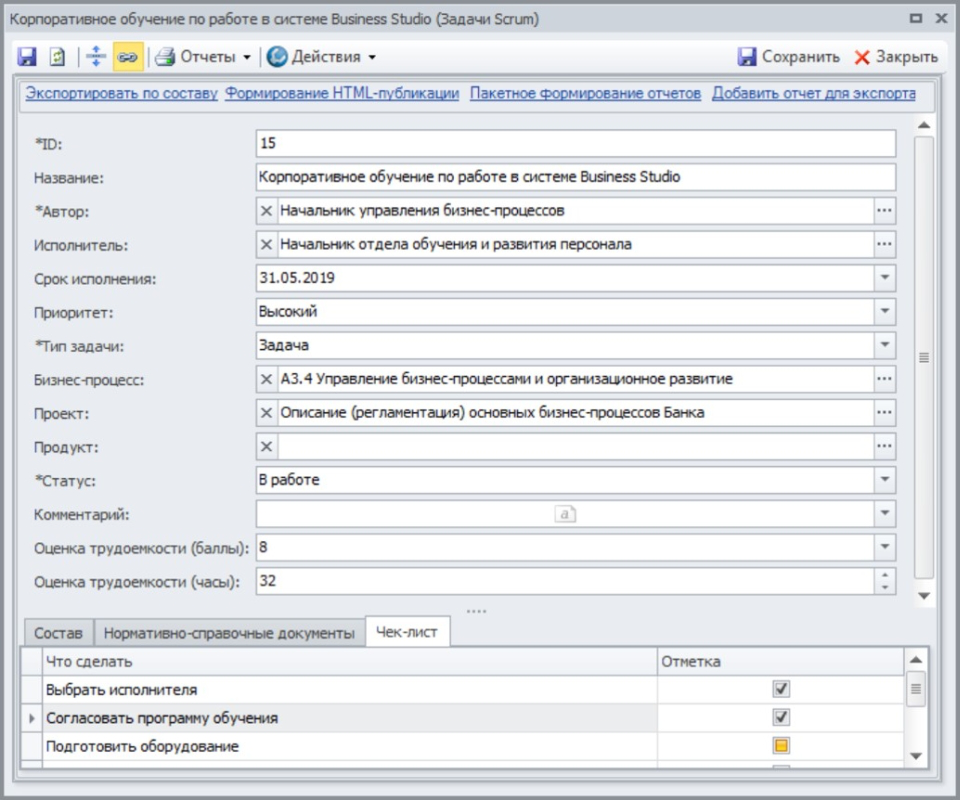Viewport: 960px width, 800px height.
Task: Click the checklist scrollbar thumb
Action: tap(915, 689)
